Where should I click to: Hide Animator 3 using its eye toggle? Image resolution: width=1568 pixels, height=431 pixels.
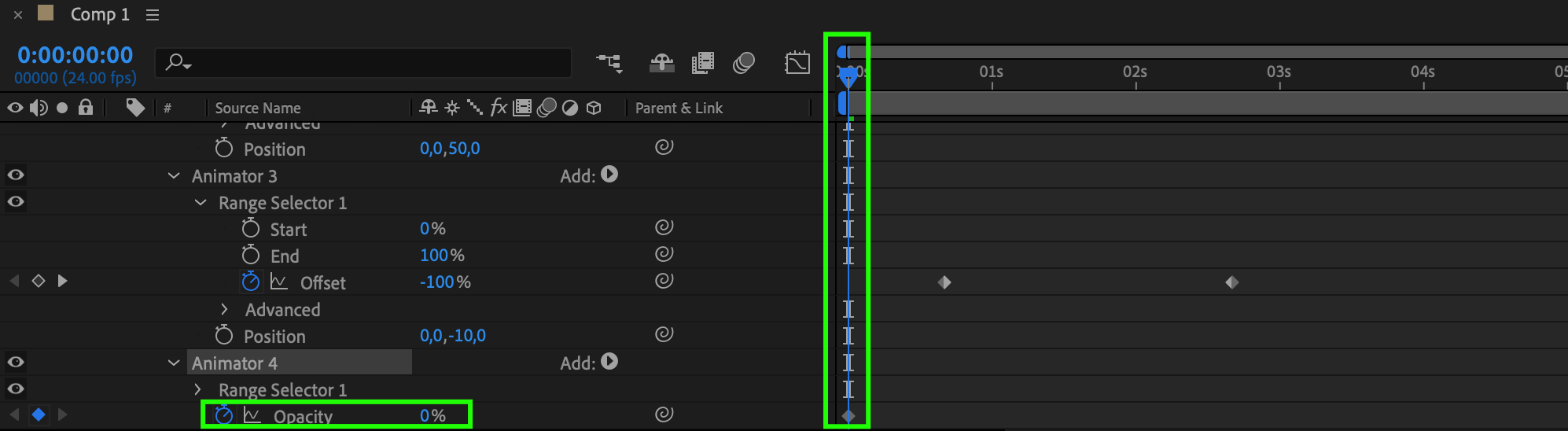click(16, 175)
